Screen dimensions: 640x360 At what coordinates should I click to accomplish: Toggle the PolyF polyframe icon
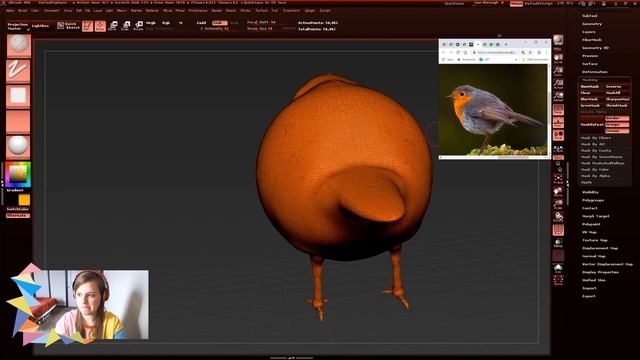[558, 230]
